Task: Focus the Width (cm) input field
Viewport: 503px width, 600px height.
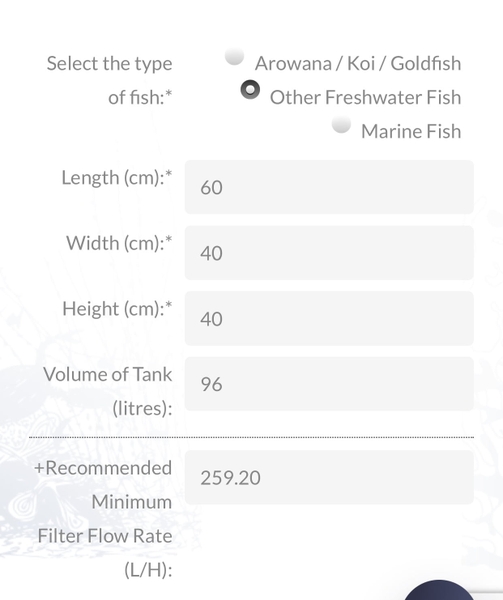Action: [x=329, y=253]
